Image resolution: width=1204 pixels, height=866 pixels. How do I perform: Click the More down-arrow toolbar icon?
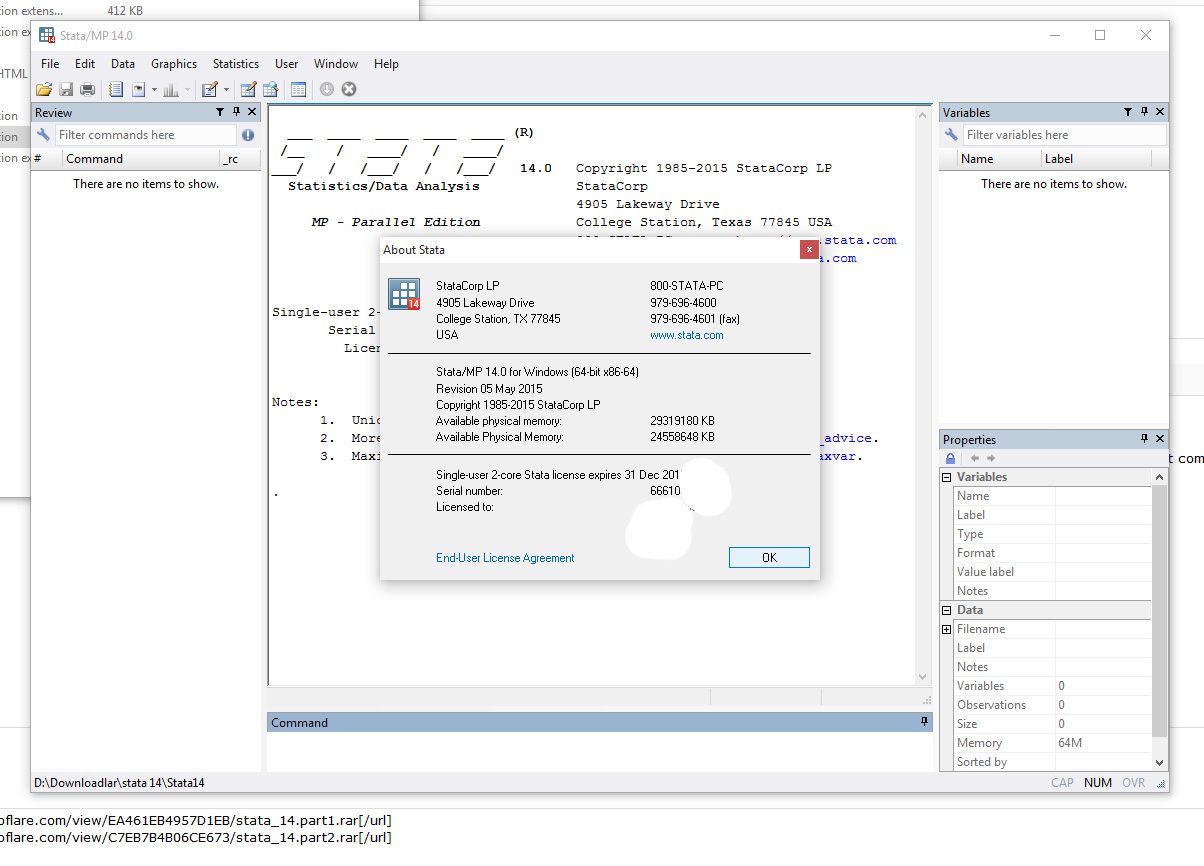point(327,89)
